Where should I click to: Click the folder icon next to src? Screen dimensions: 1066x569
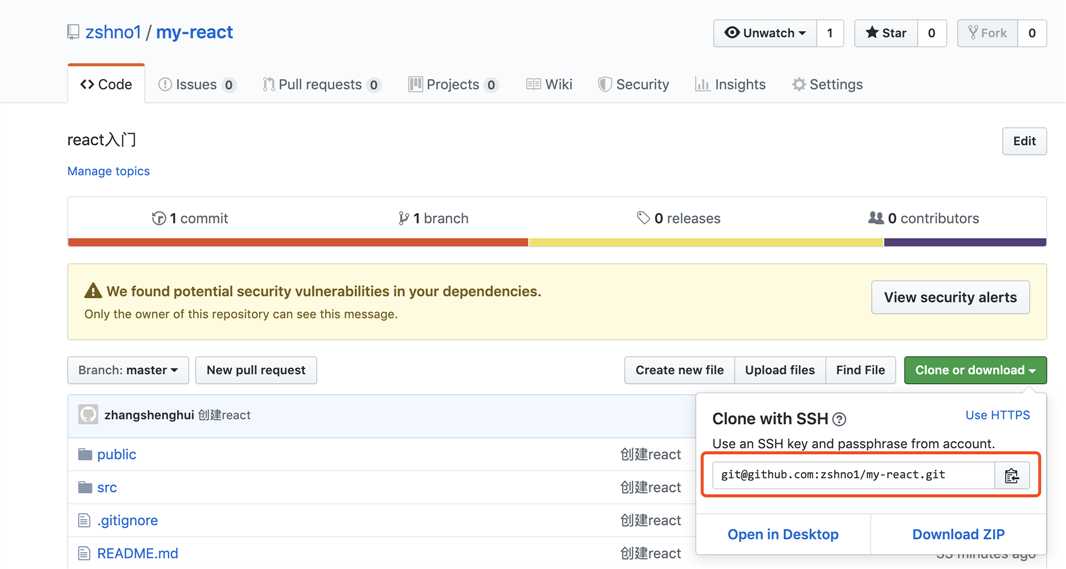coord(85,487)
